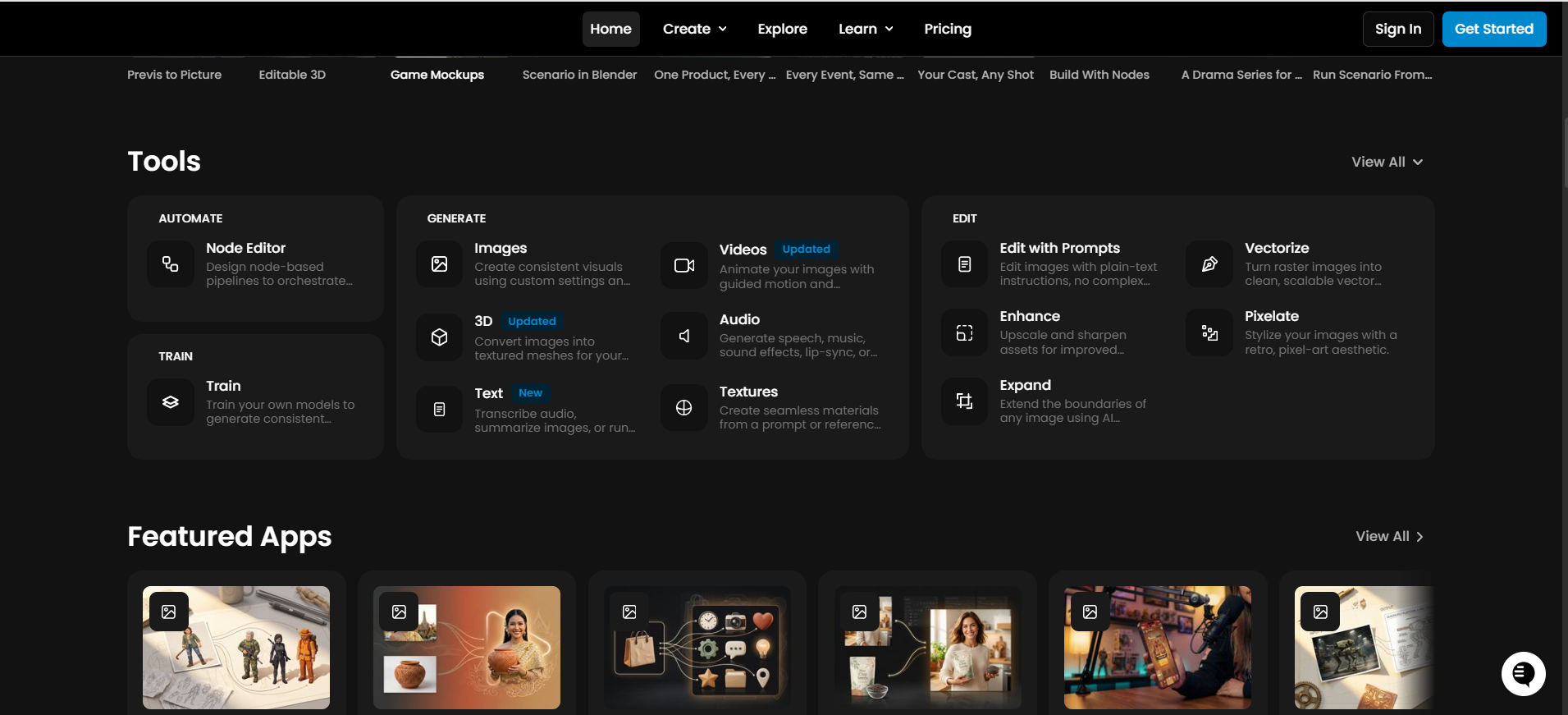Select Your Cast, Any Shot tab
The height and width of the screenshot is (715, 1568).
pos(976,75)
